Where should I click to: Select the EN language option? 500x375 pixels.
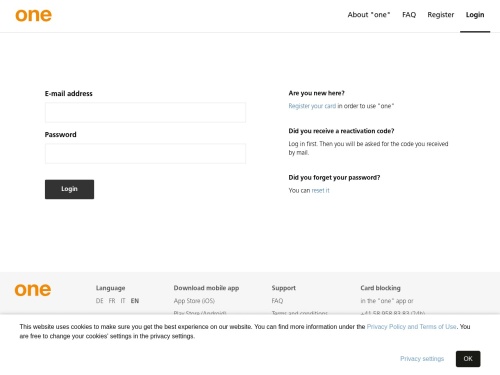(135, 301)
